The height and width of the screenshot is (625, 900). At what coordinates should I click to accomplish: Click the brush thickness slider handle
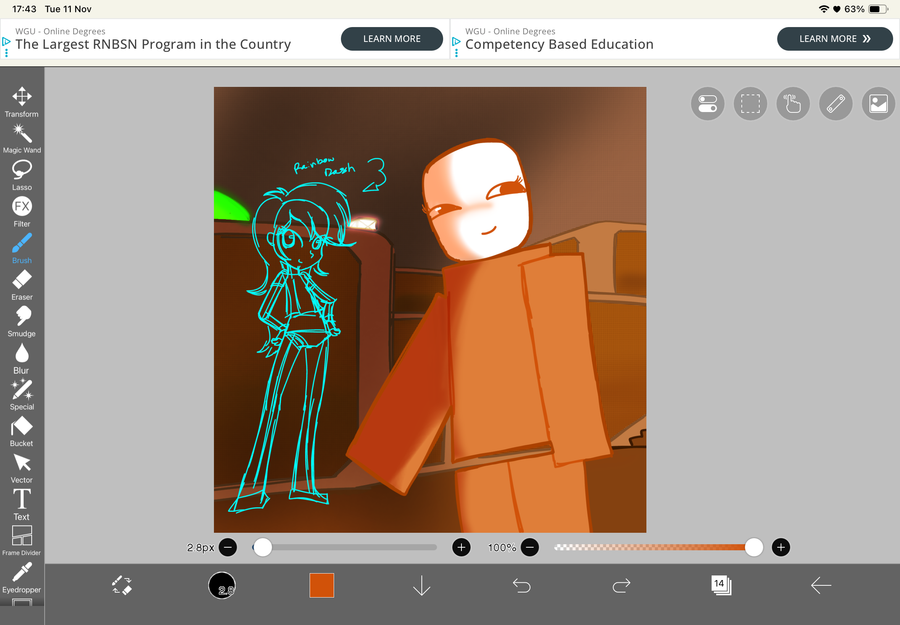(x=263, y=548)
